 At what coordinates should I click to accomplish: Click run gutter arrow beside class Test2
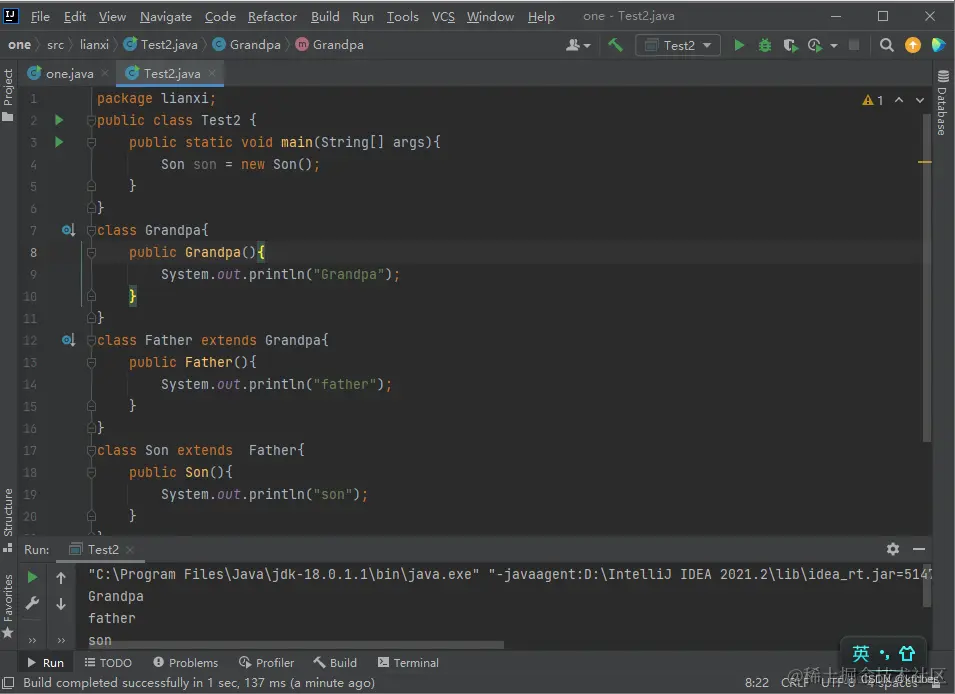pyautogui.click(x=59, y=120)
